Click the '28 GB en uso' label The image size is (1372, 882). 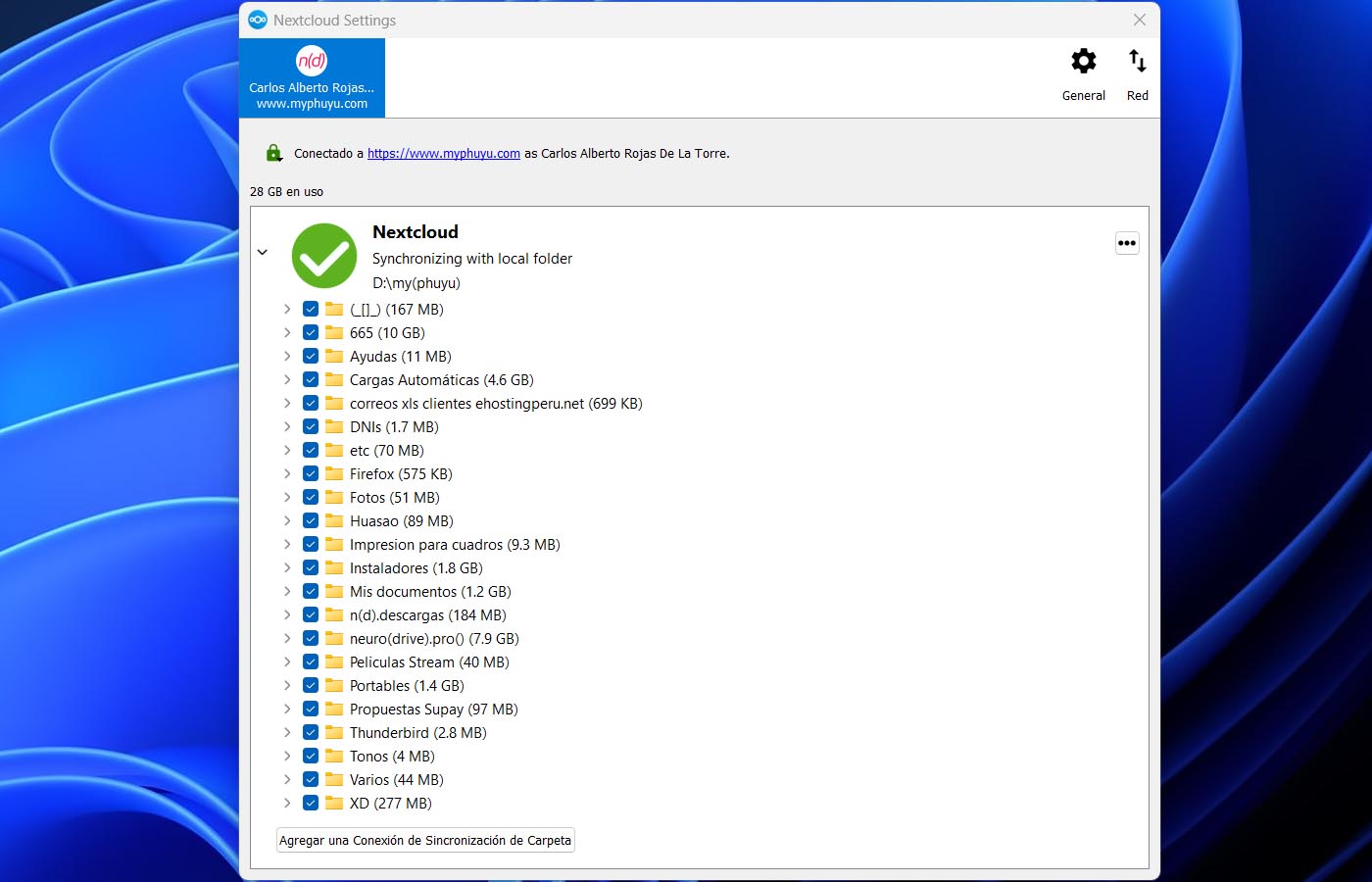[x=286, y=191]
